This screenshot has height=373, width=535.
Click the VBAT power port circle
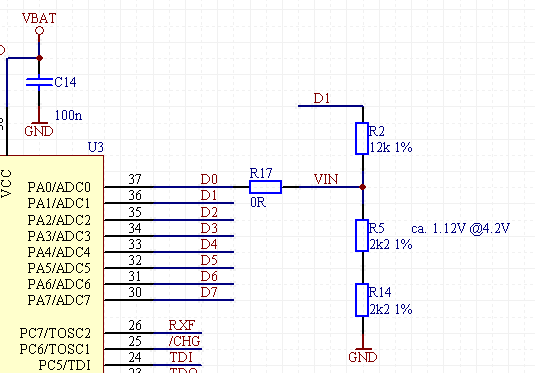click(40, 31)
